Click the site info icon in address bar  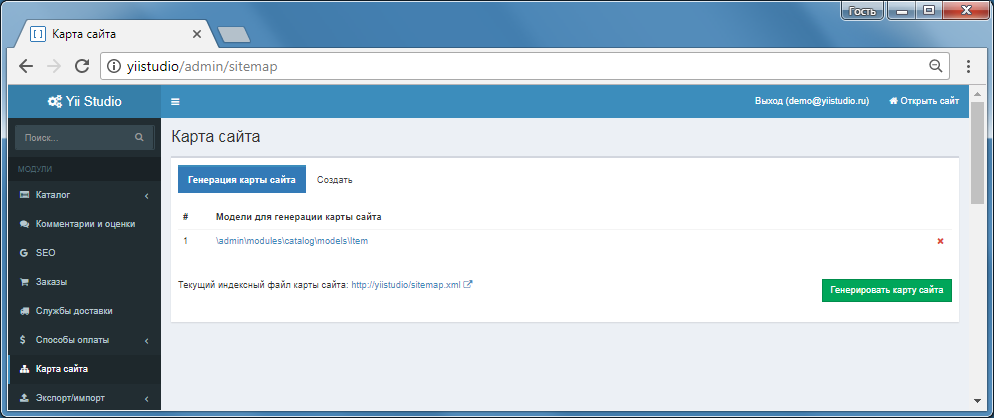(x=113, y=66)
